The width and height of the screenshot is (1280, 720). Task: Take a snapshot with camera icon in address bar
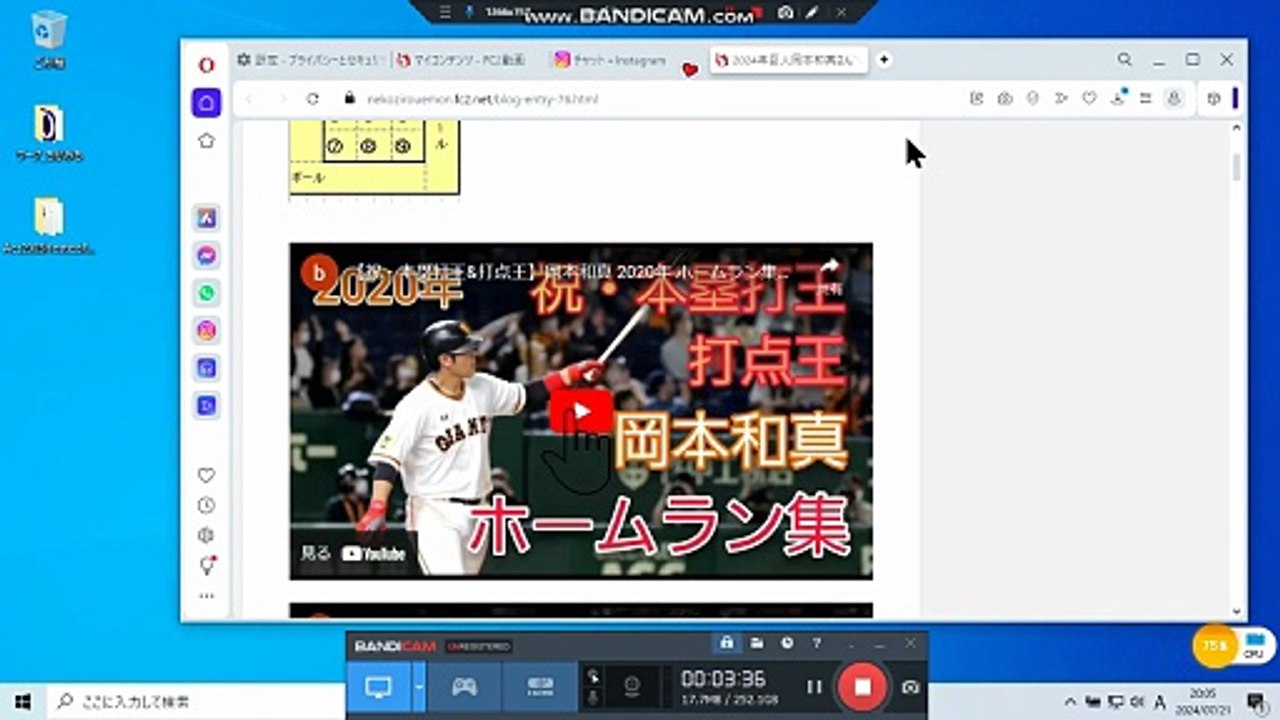coord(1005,98)
